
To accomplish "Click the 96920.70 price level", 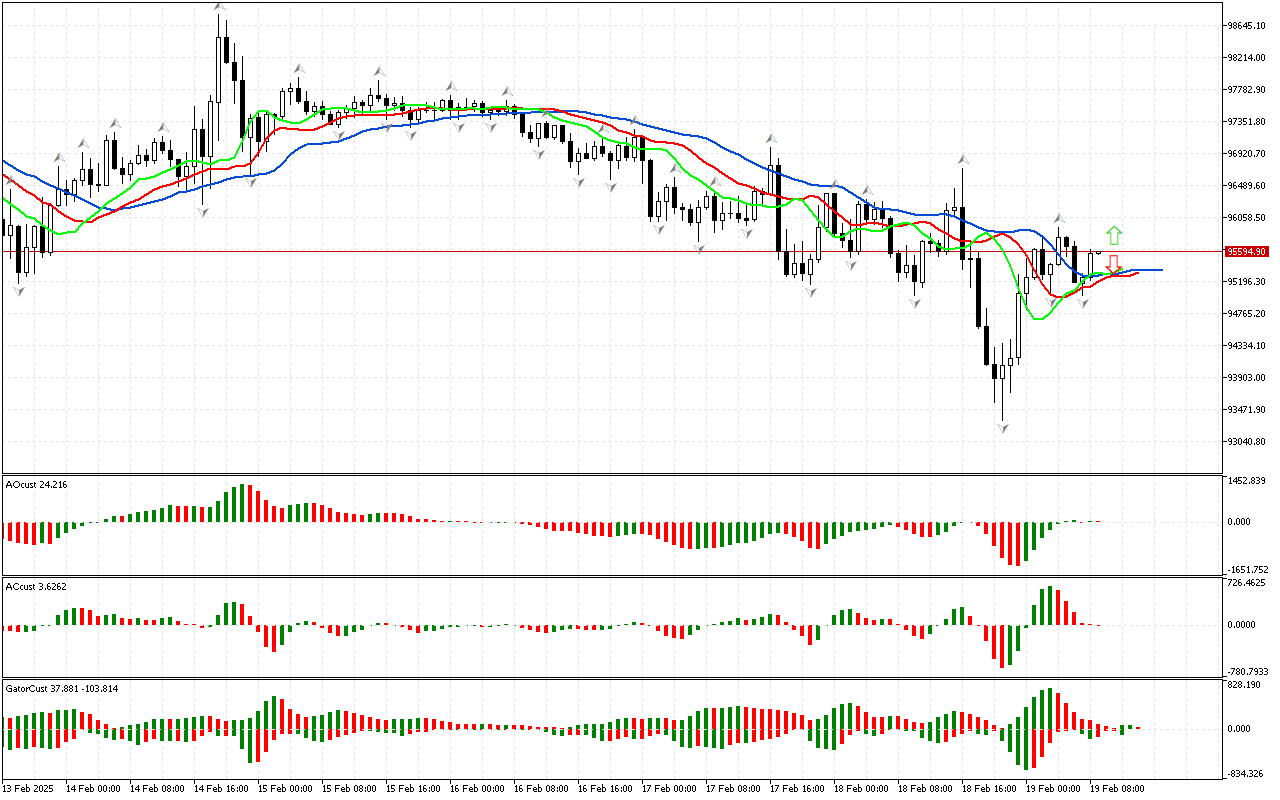I will [x=1246, y=154].
